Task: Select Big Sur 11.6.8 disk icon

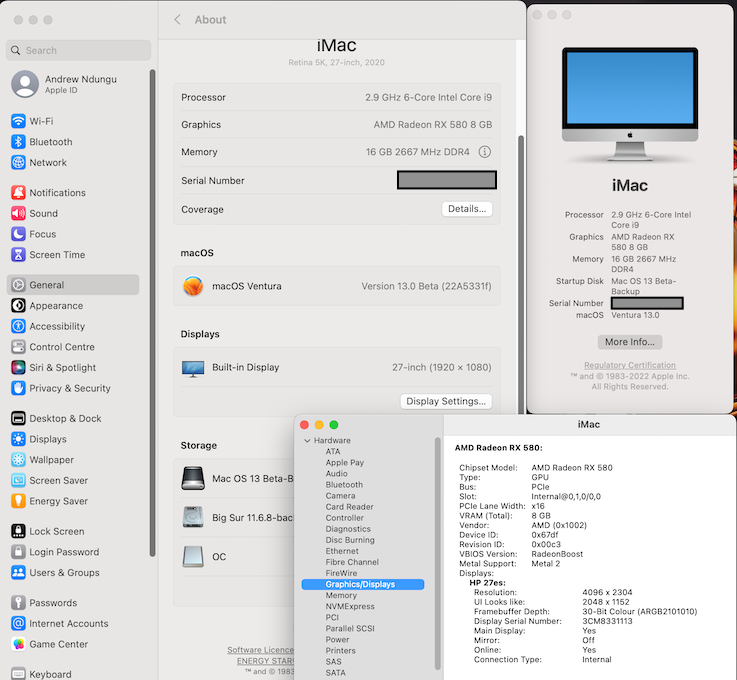Action: pos(193,517)
